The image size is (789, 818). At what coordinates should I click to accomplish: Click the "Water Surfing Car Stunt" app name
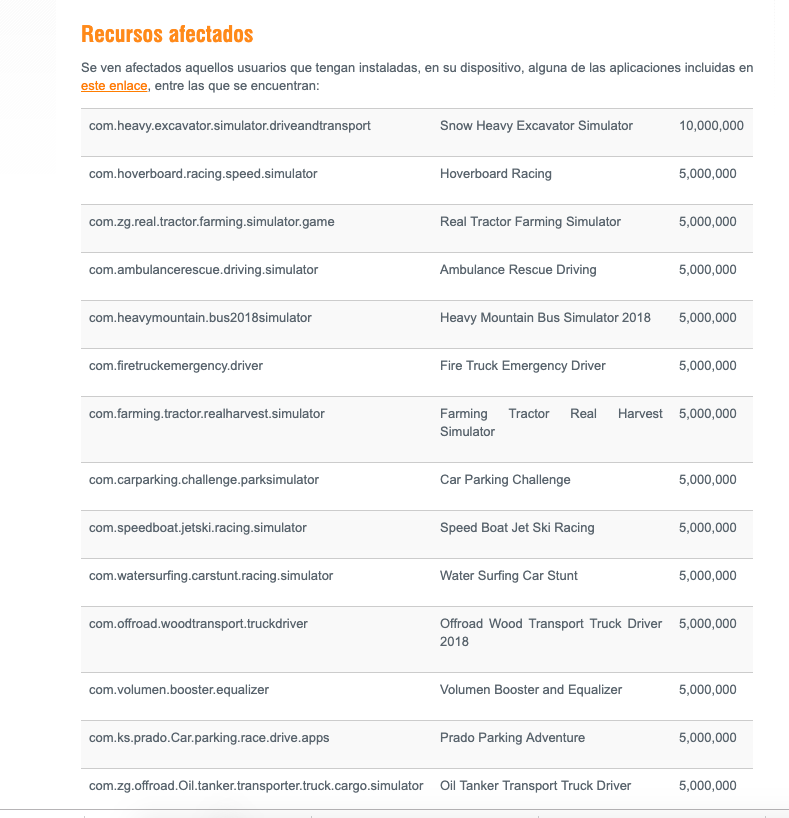tap(509, 576)
